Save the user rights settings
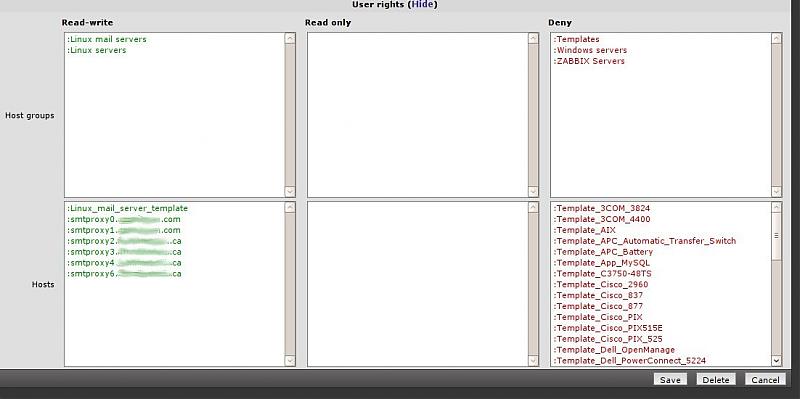800x399 pixels. (670, 380)
